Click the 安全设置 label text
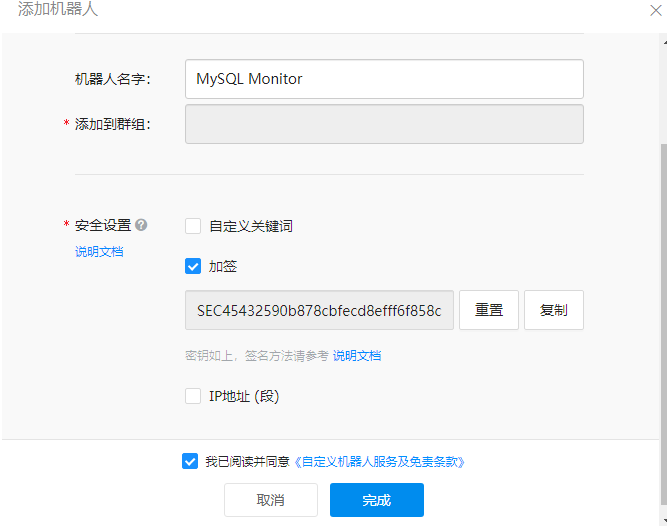 coord(102,225)
